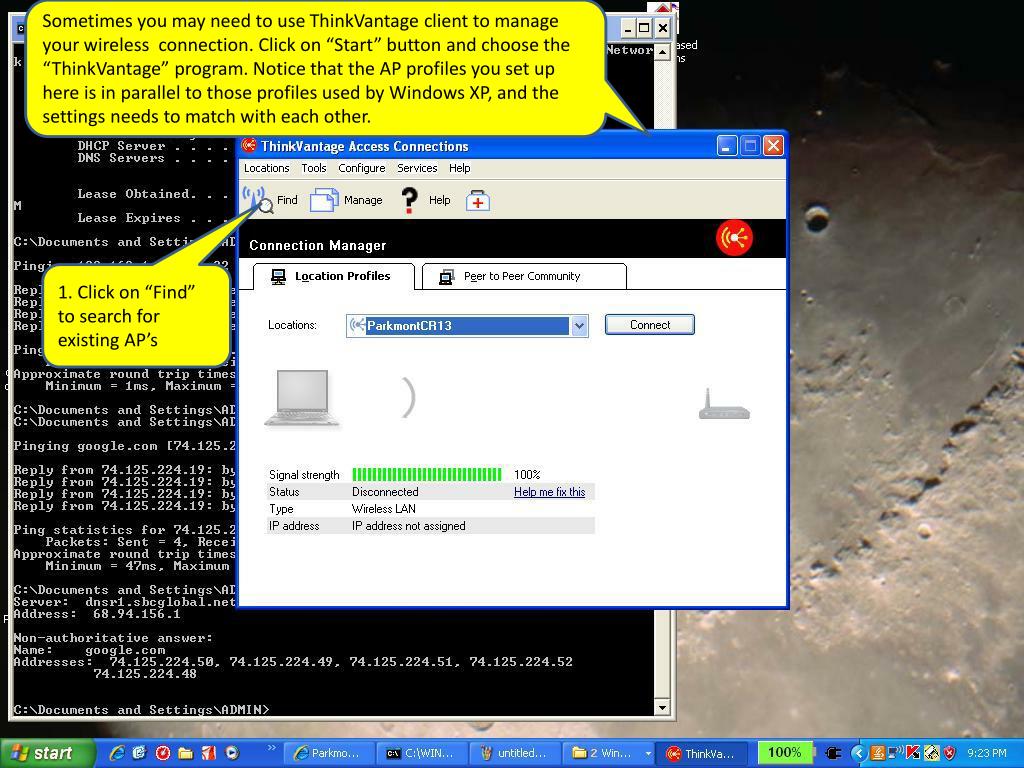Image resolution: width=1024 pixels, height=768 pixels.
Task: Click the laptop computer image
Action: (x=302, y=398)
